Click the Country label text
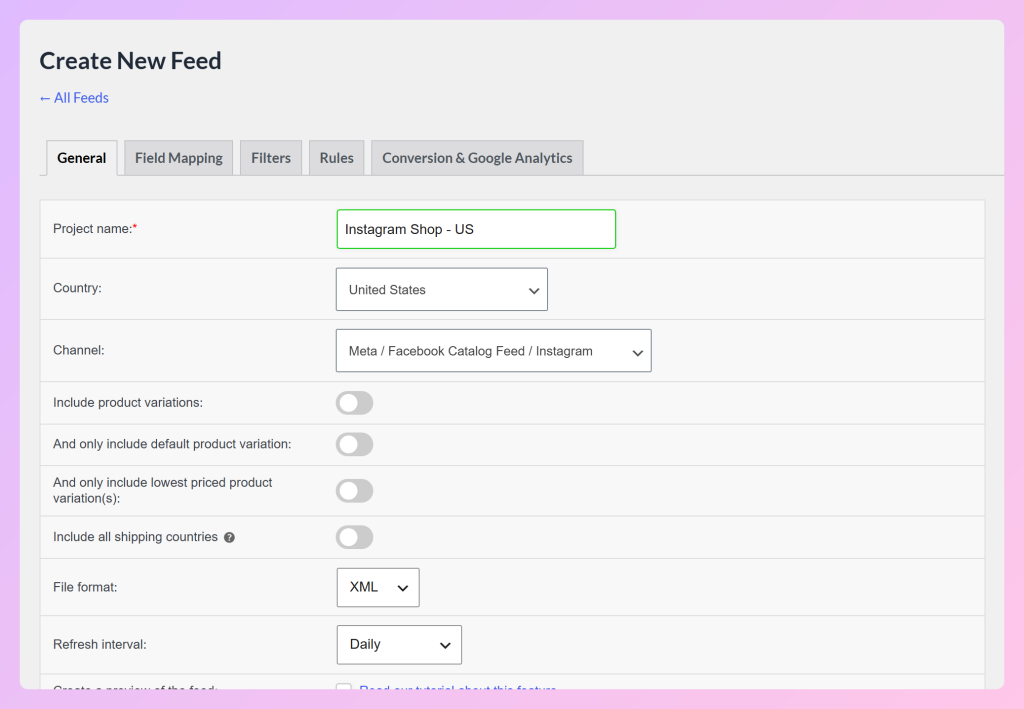Screen dimensions: 1024x709 point(77,288)
